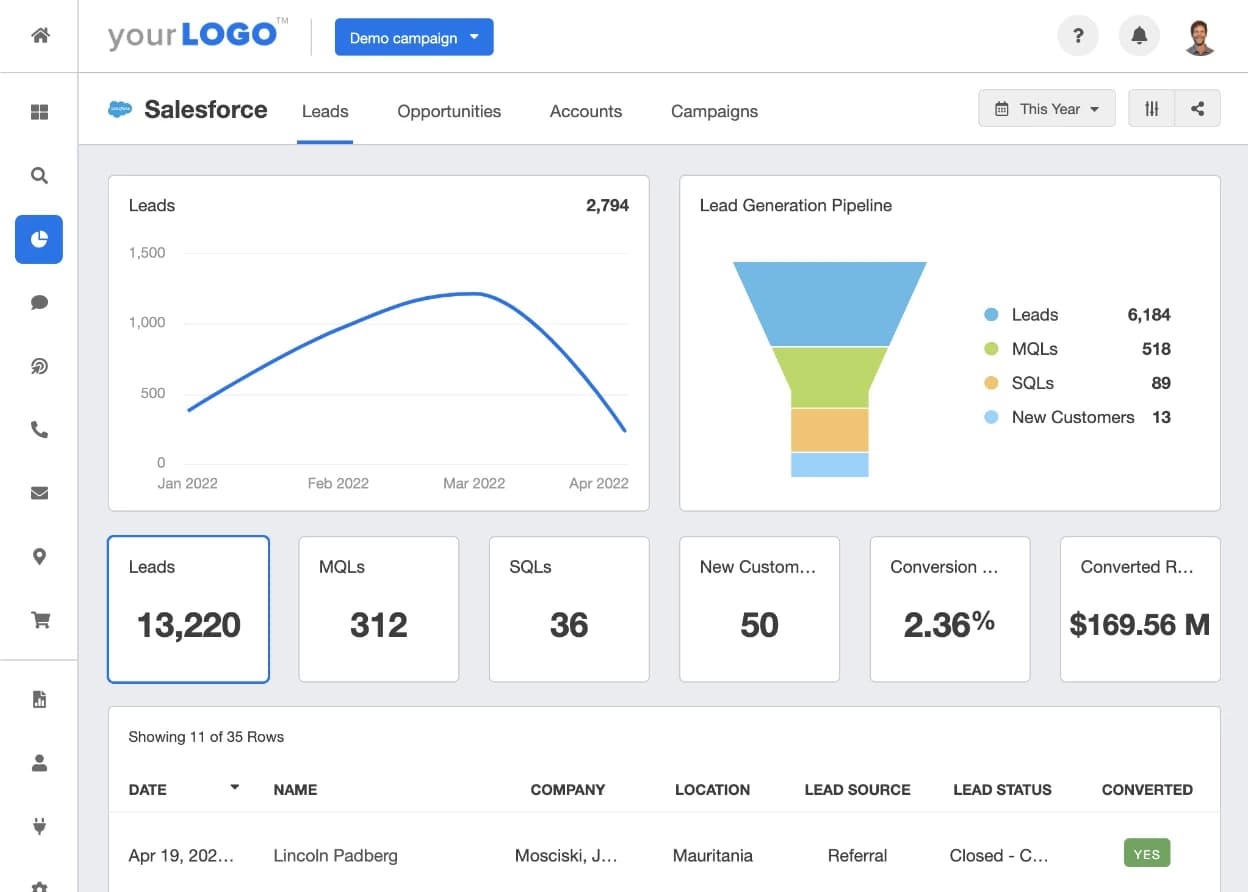Open the help question mark button

click(1078, 37)
